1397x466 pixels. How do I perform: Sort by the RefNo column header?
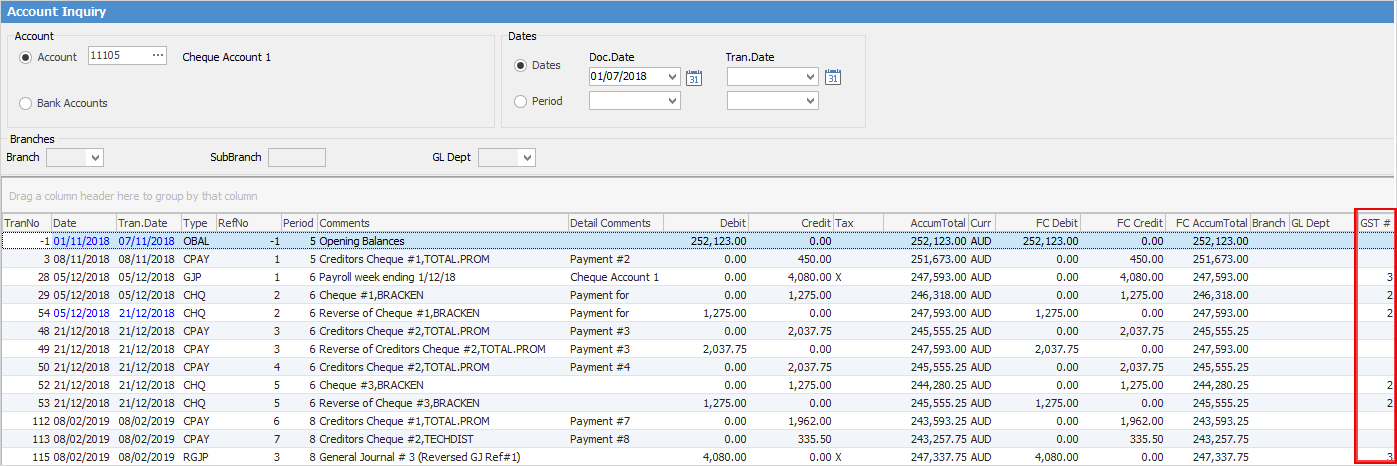coord(248,223)
